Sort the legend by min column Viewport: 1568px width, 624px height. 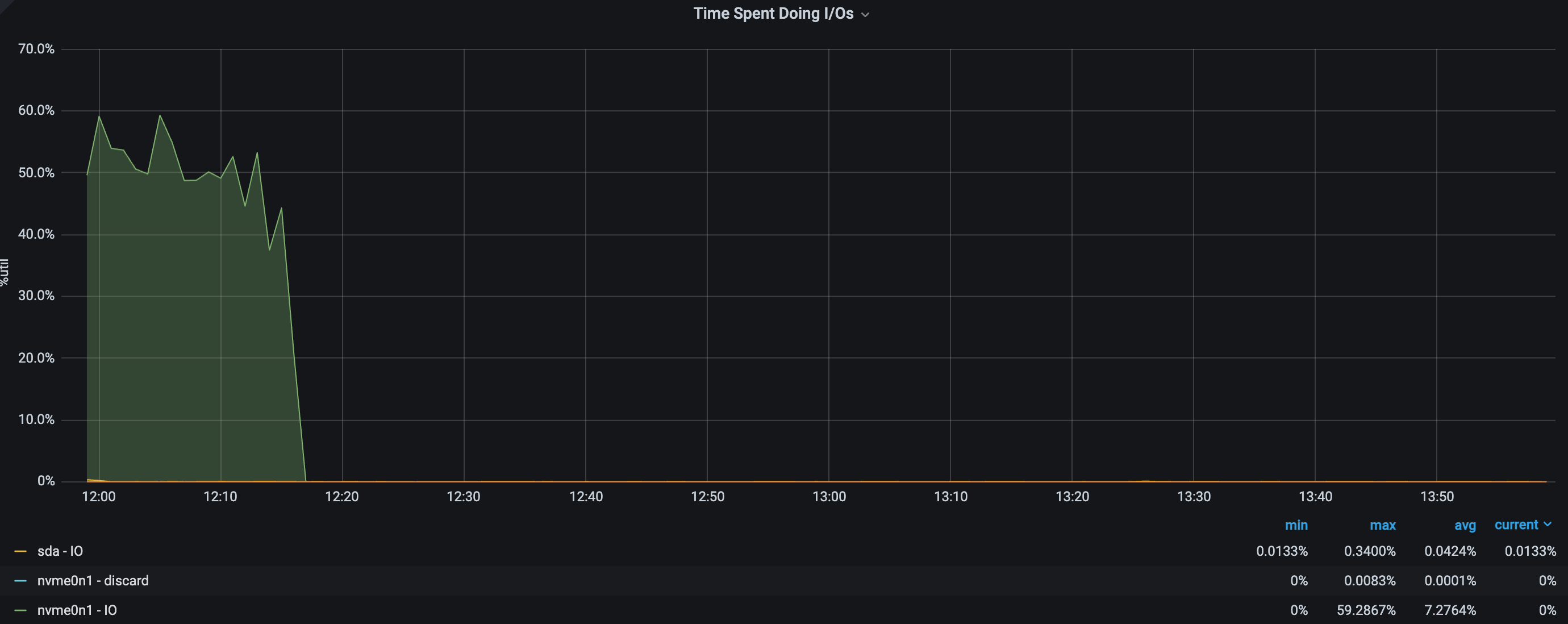[x=1296, y=525]
